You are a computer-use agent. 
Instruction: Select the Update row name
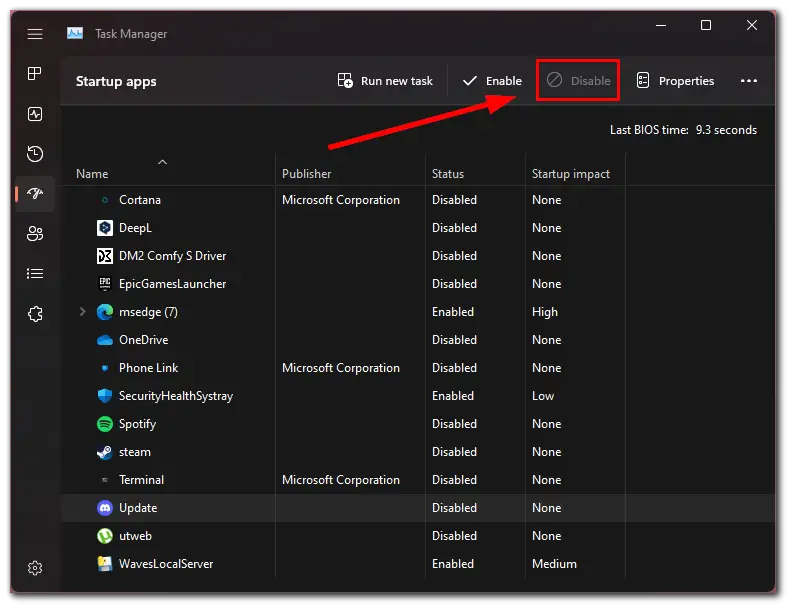click(138, 508)
